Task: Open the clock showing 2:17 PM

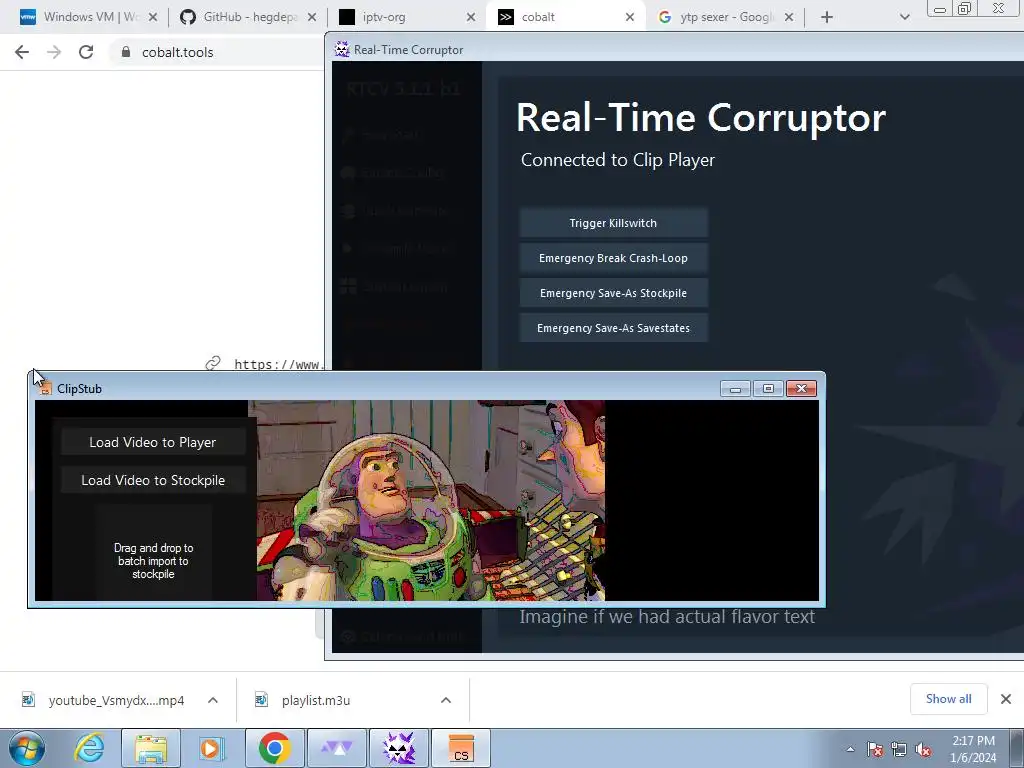Action: tap(973, 749)
